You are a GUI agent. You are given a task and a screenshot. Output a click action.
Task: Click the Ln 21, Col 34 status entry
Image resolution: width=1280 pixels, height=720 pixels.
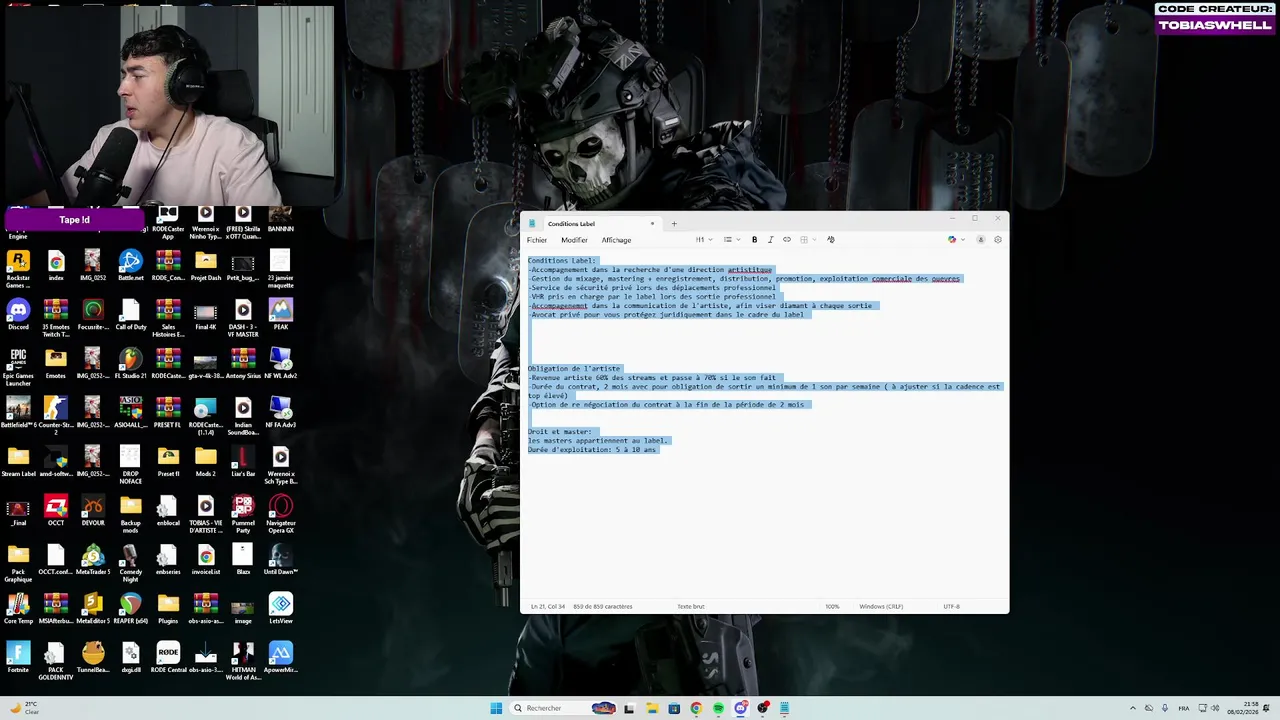click(x=548, y=607)
